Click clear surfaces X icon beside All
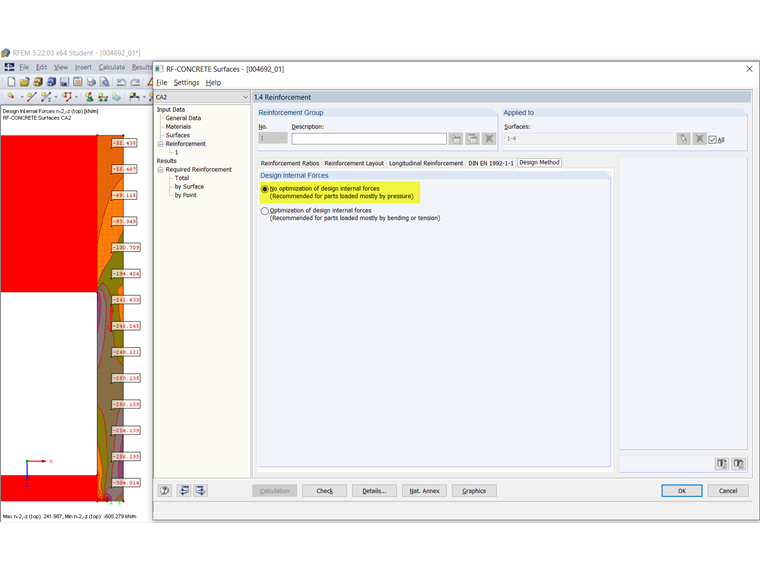Viewport: 760px width, 570px height. coord(699,139)
